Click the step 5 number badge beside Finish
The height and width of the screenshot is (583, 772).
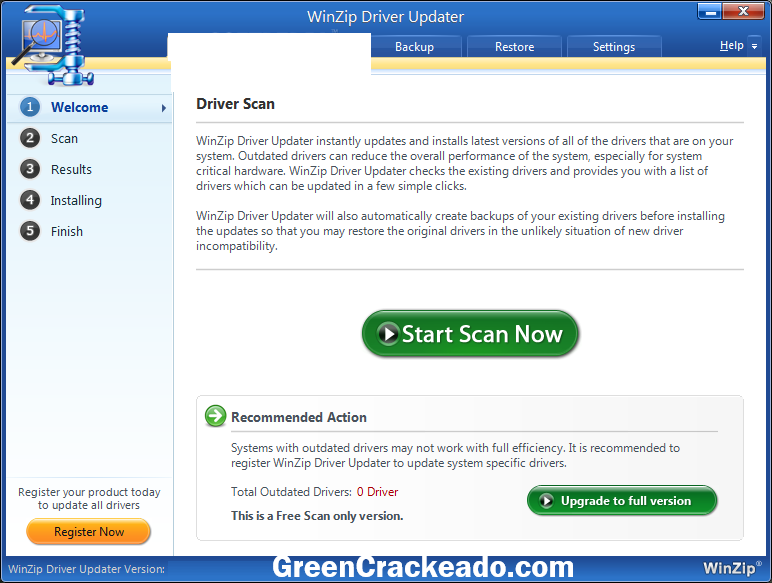30,231
